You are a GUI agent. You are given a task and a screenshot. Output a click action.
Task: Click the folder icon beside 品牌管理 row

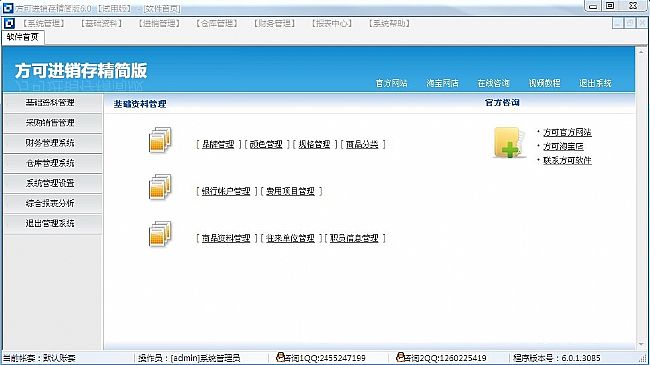160,140
